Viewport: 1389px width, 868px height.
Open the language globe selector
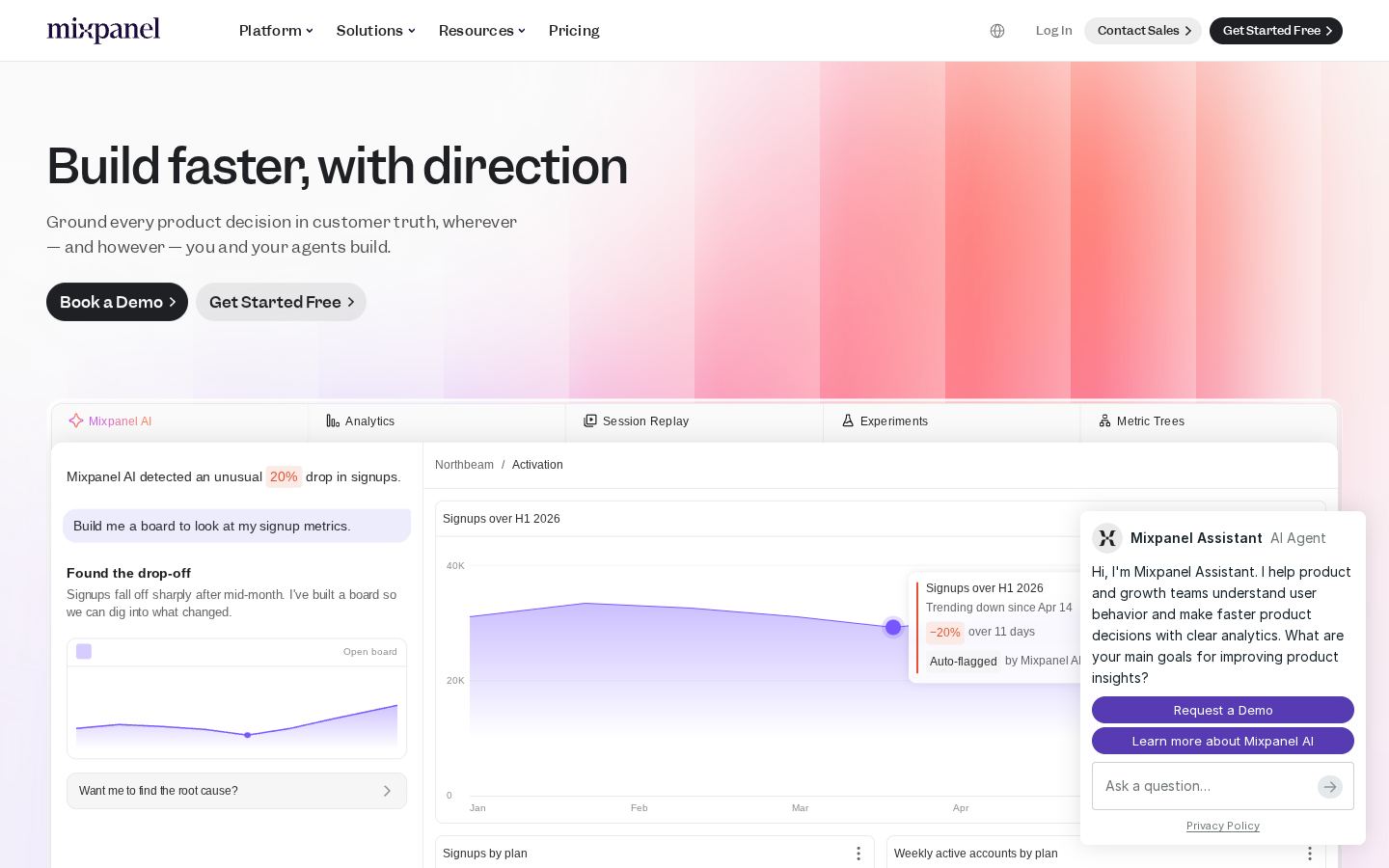[997, 31]
